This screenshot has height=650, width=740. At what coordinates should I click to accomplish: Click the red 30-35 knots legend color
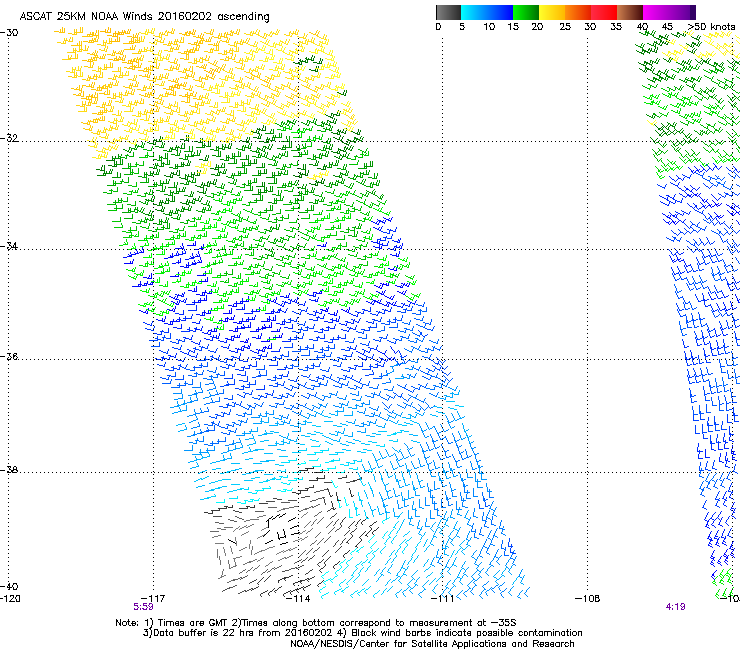click(604, 12)
